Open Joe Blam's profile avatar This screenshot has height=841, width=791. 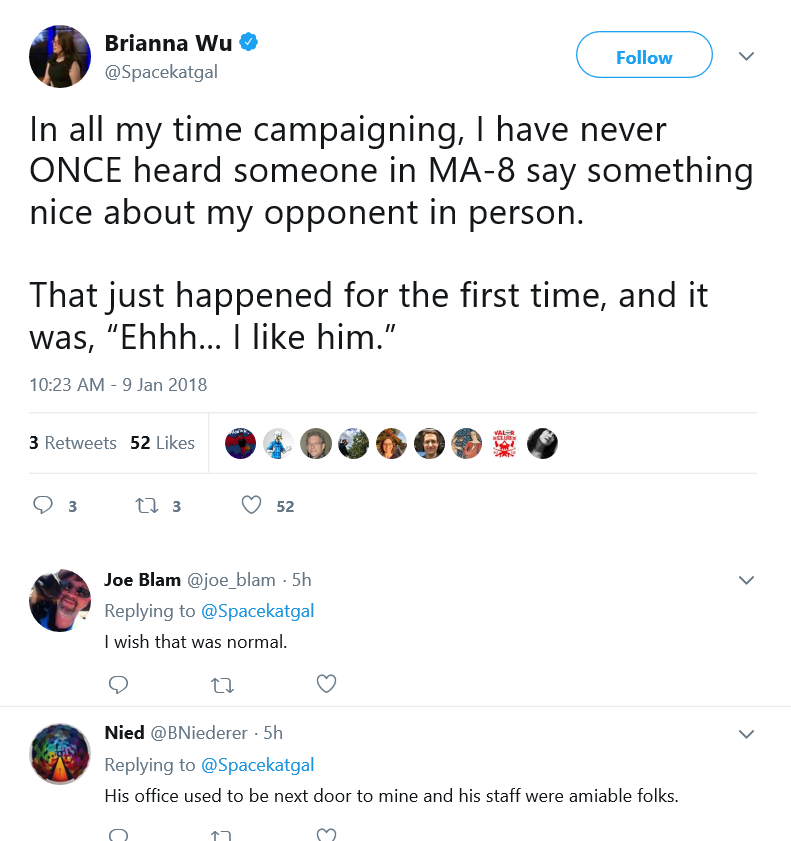(x=60, y=600)
